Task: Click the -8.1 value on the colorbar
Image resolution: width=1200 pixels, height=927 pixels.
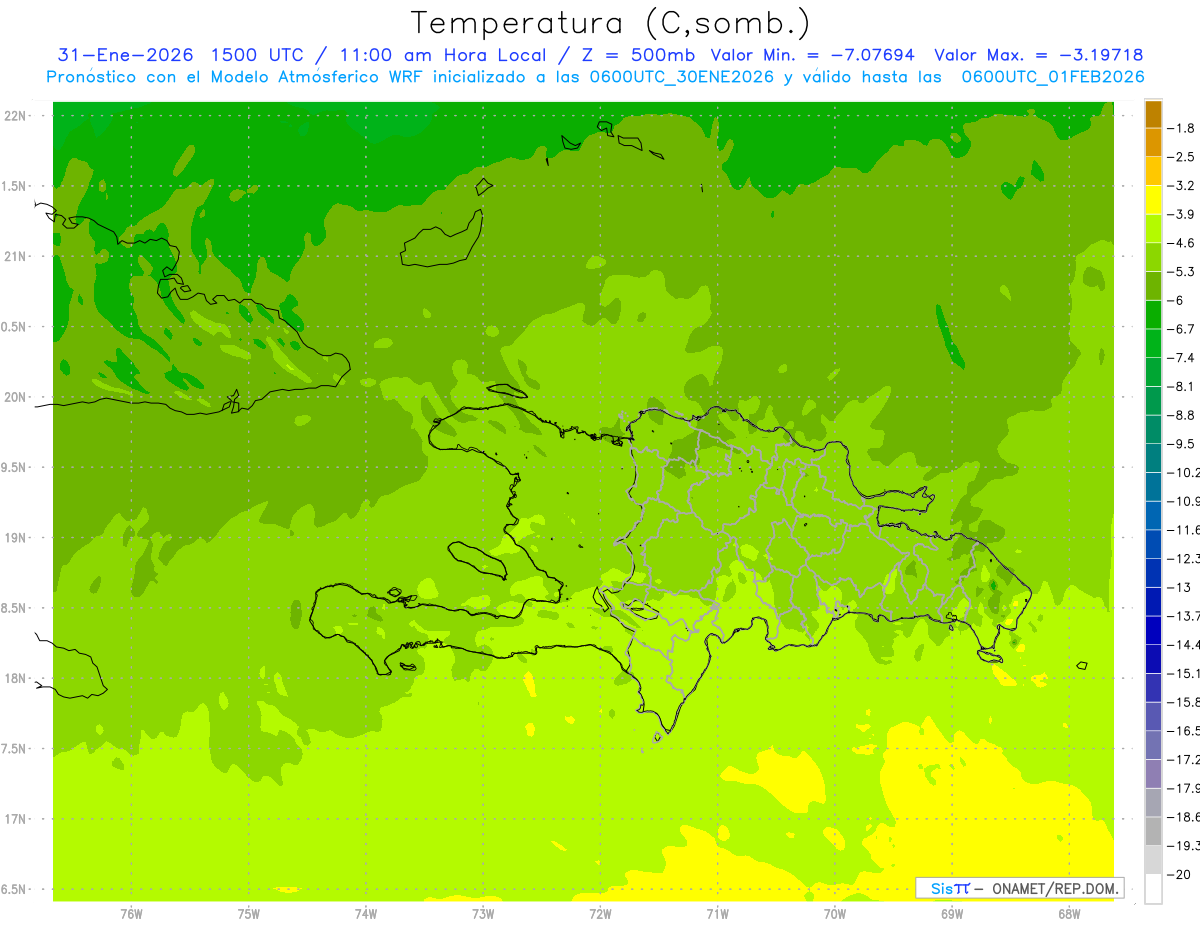Action: click(1181, 386)
